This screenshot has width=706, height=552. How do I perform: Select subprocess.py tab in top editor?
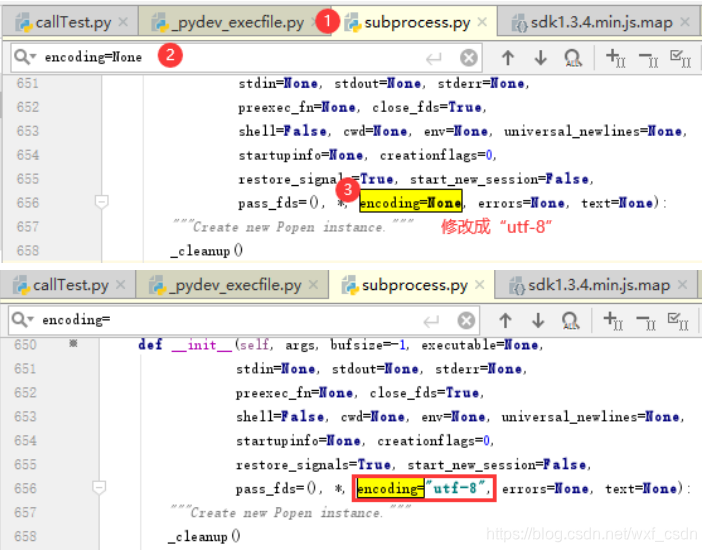416,22
